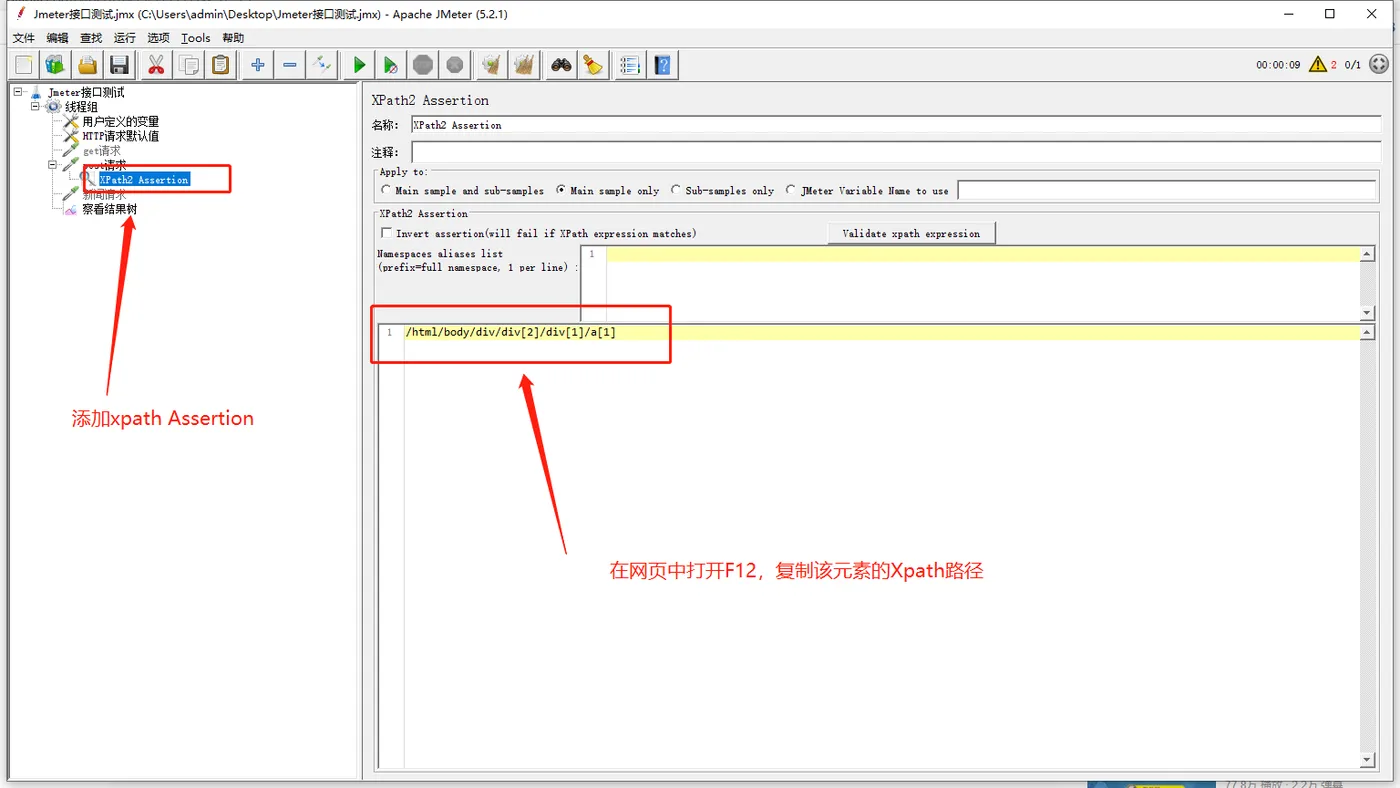Select Sub-samples only radio button
This screenshot has width=1400, height=788.
coord(676,190)
